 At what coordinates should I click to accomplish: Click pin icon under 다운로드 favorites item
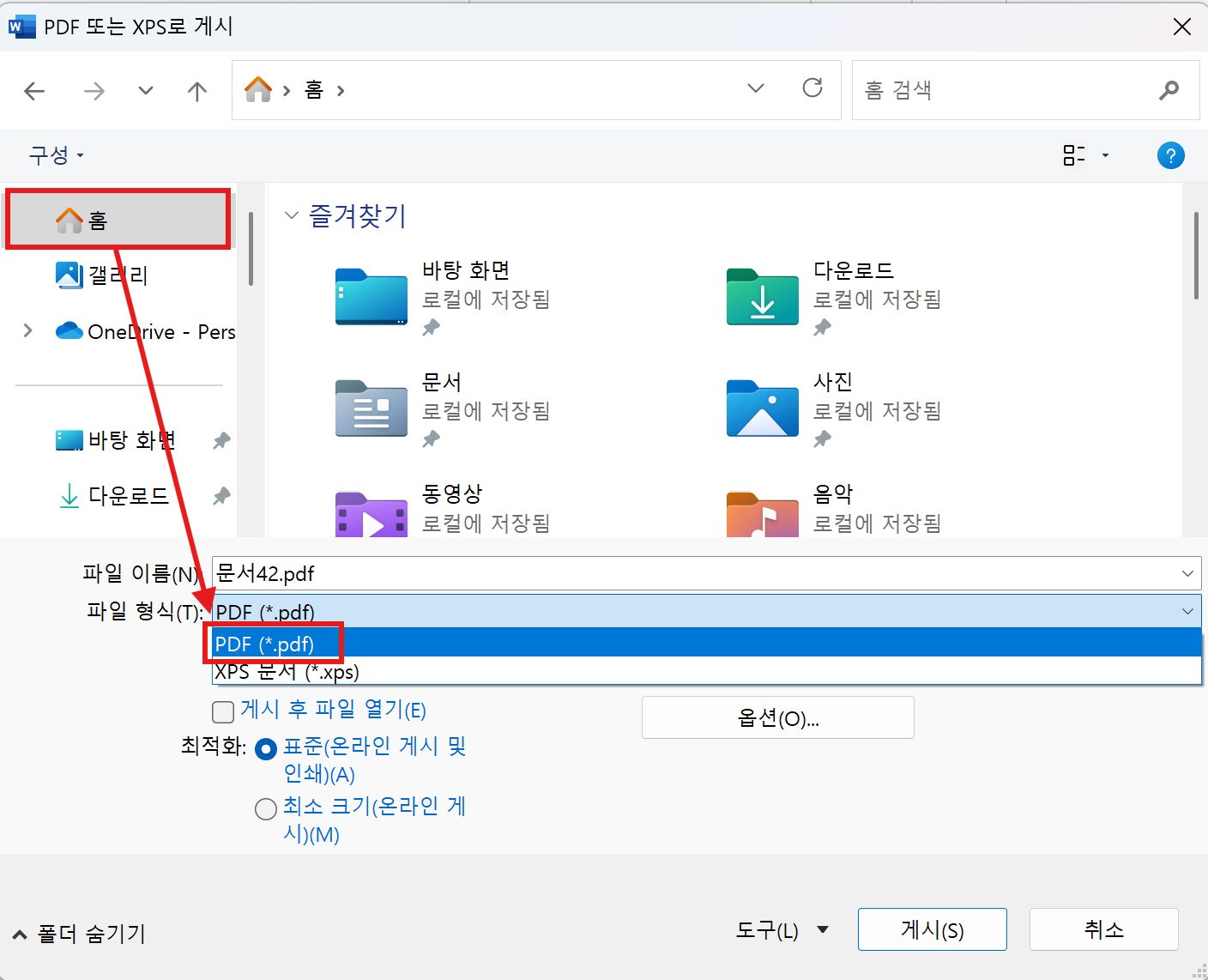click(x=823, y=327)
